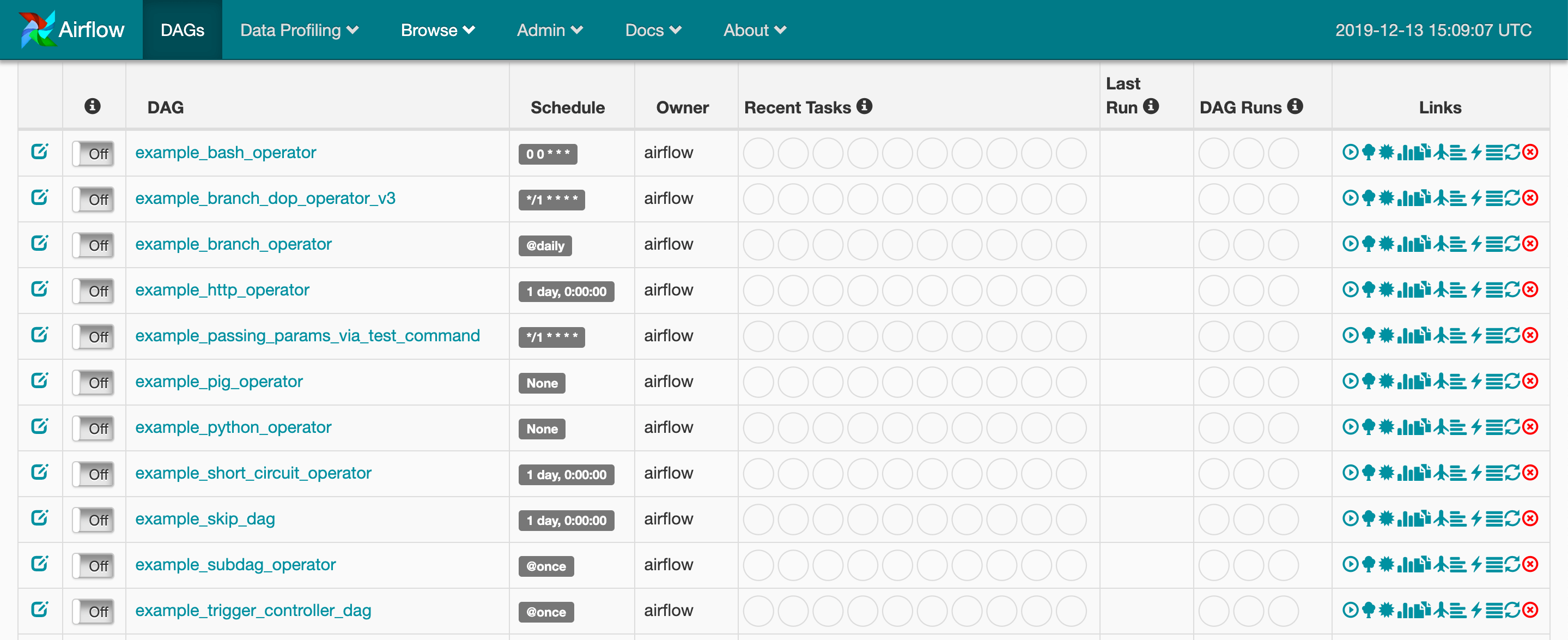Enable the example_branch_dop_operator_v3 DAG
This screenshot has width=1568, height=640.
(93, 199)
